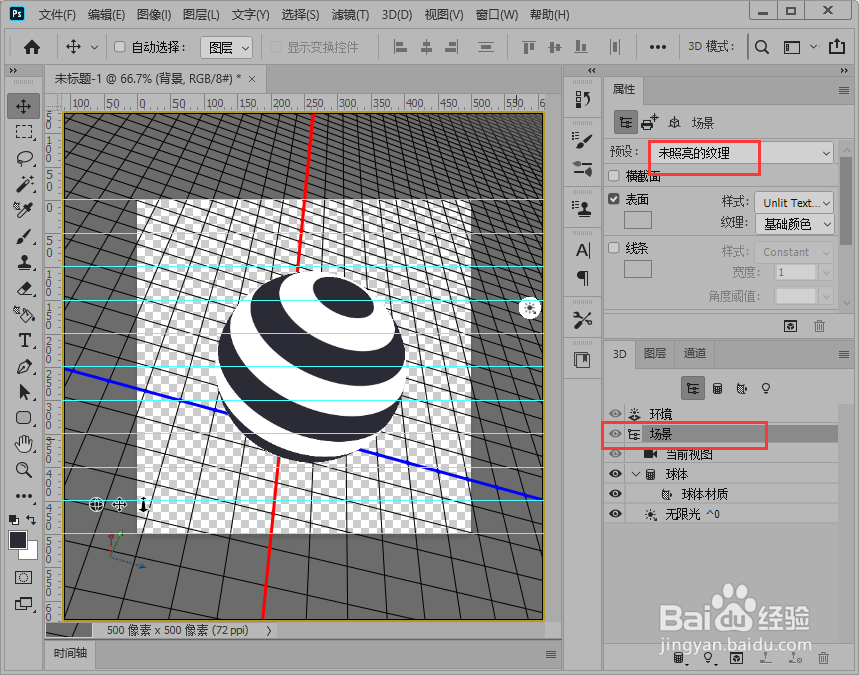
Task: Select the Magic Wand tool
Action: (24, 184)
